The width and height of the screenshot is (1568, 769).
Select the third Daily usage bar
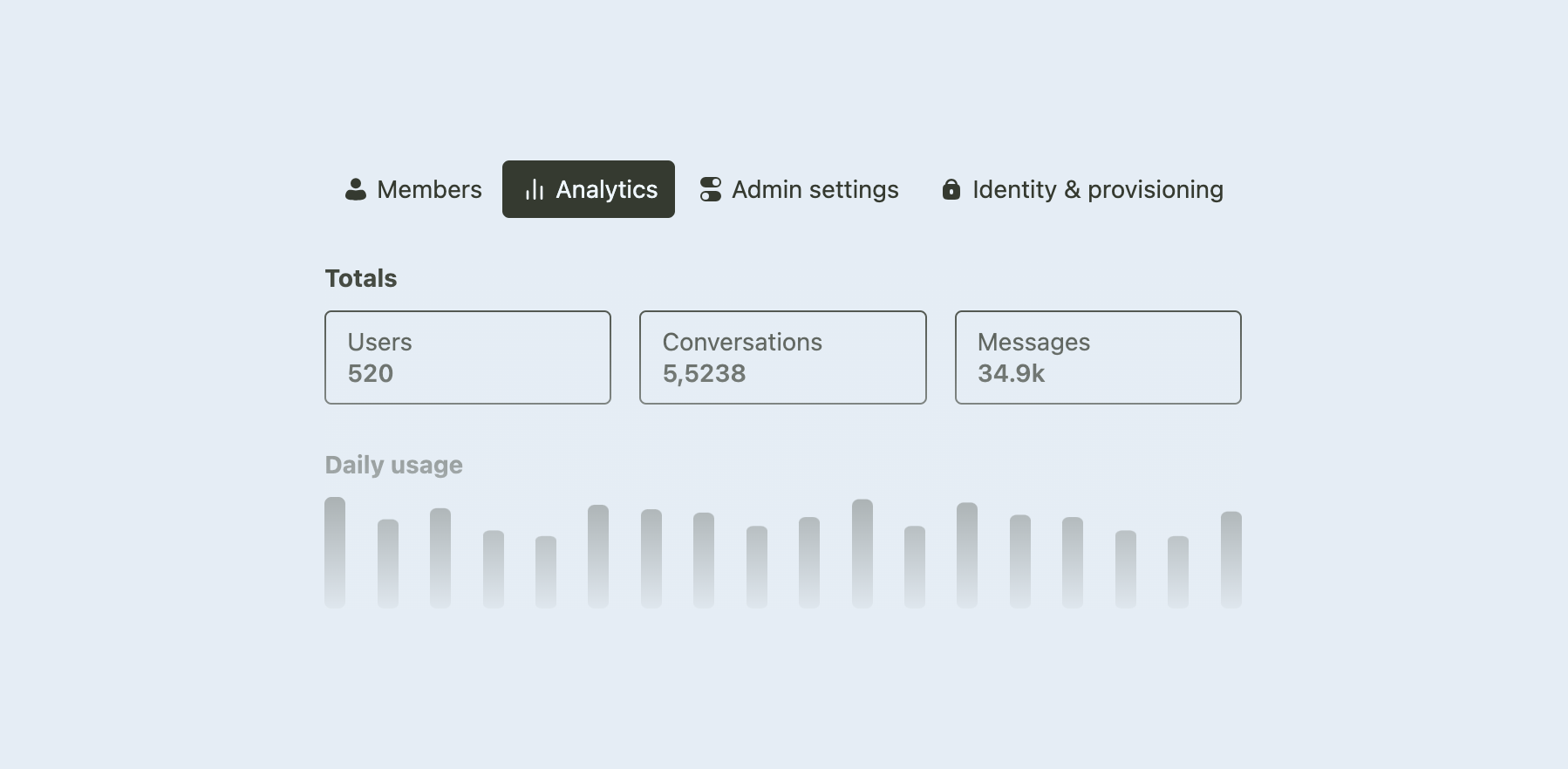click(440, 558)
